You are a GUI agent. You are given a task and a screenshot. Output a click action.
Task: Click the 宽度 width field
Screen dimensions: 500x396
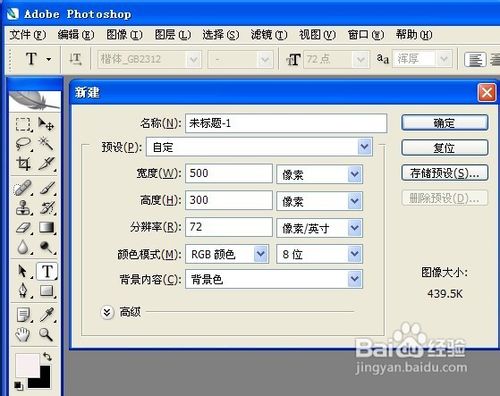[229, 173]
